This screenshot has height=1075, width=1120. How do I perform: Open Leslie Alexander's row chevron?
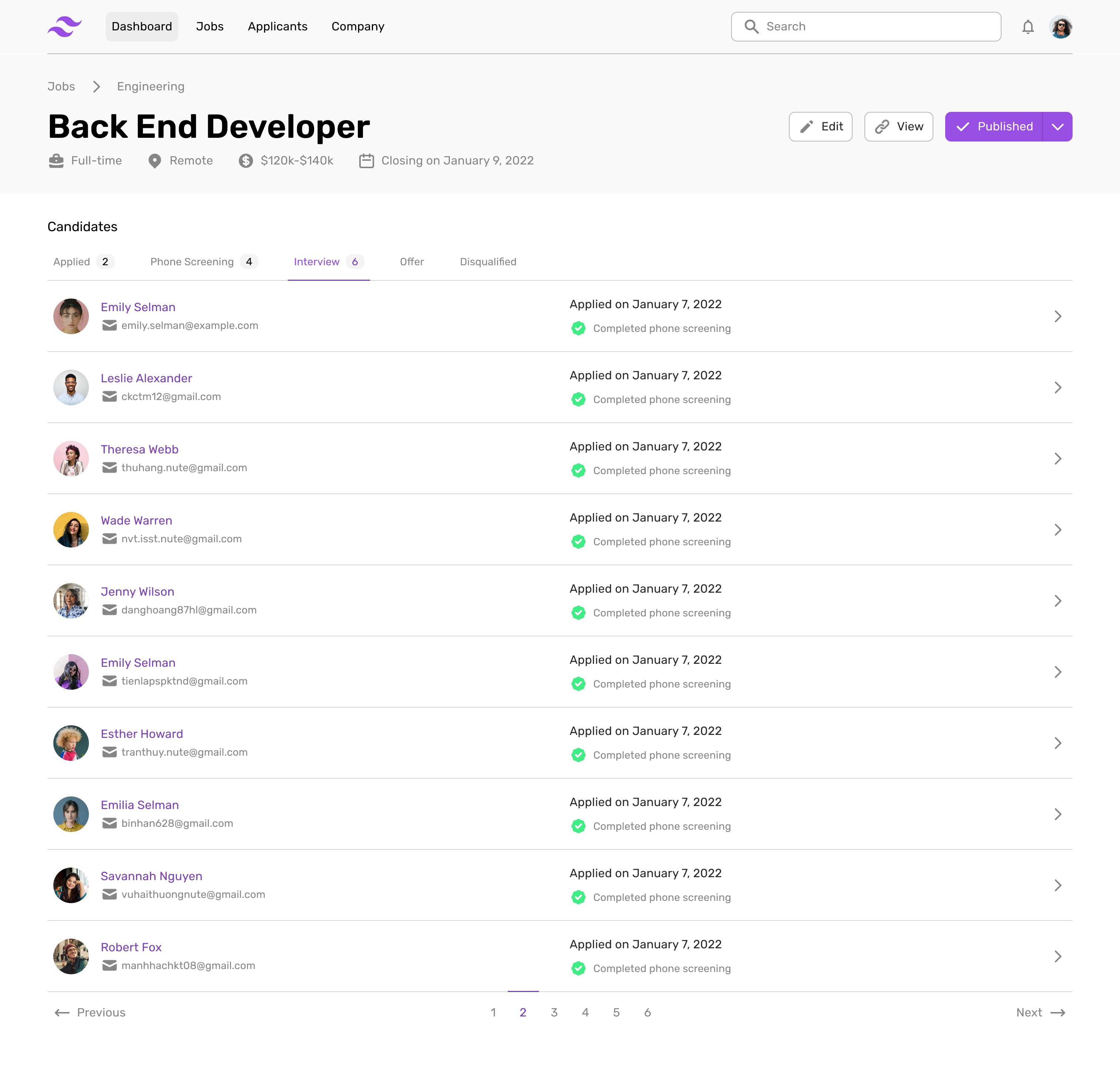click(1057, 387)
